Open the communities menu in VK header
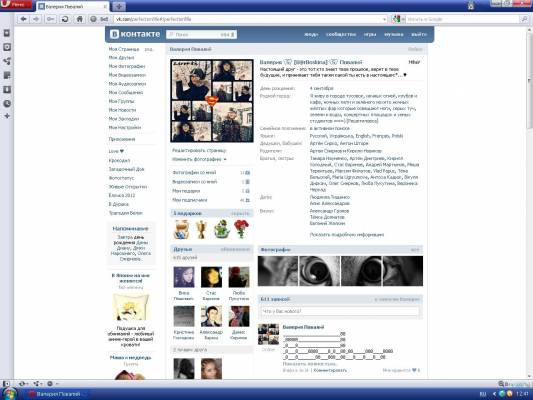This screenshot has width=533, height=400. click(341, 34)
